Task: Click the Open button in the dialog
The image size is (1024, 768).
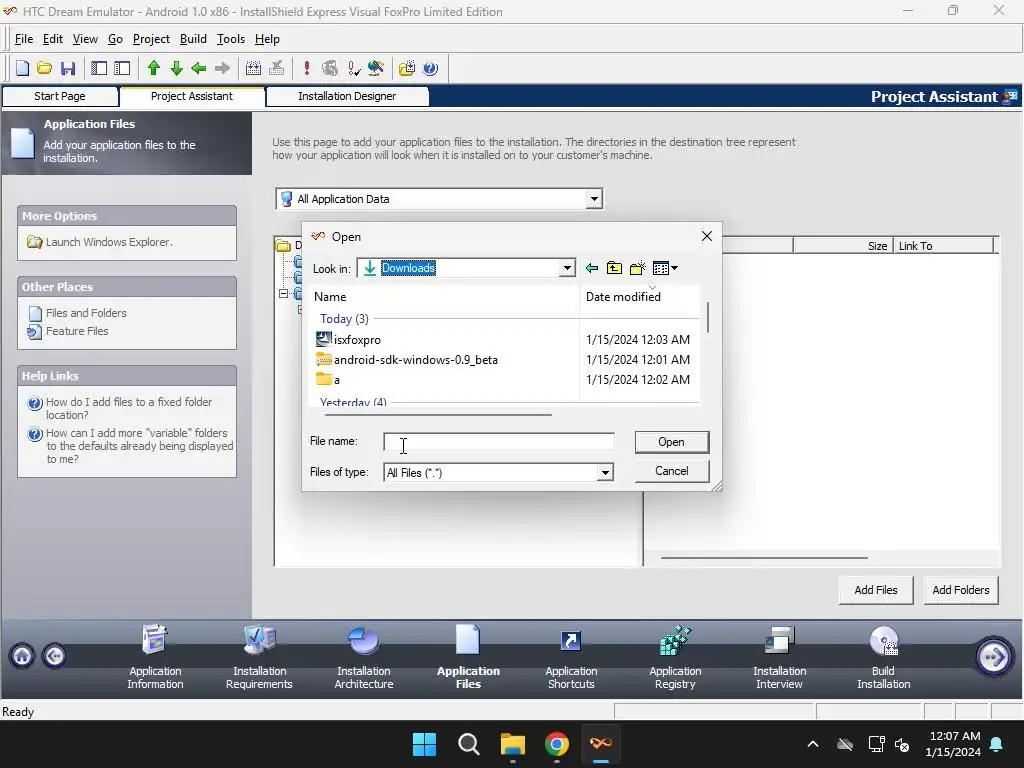Action: click(x=671, y=442)
